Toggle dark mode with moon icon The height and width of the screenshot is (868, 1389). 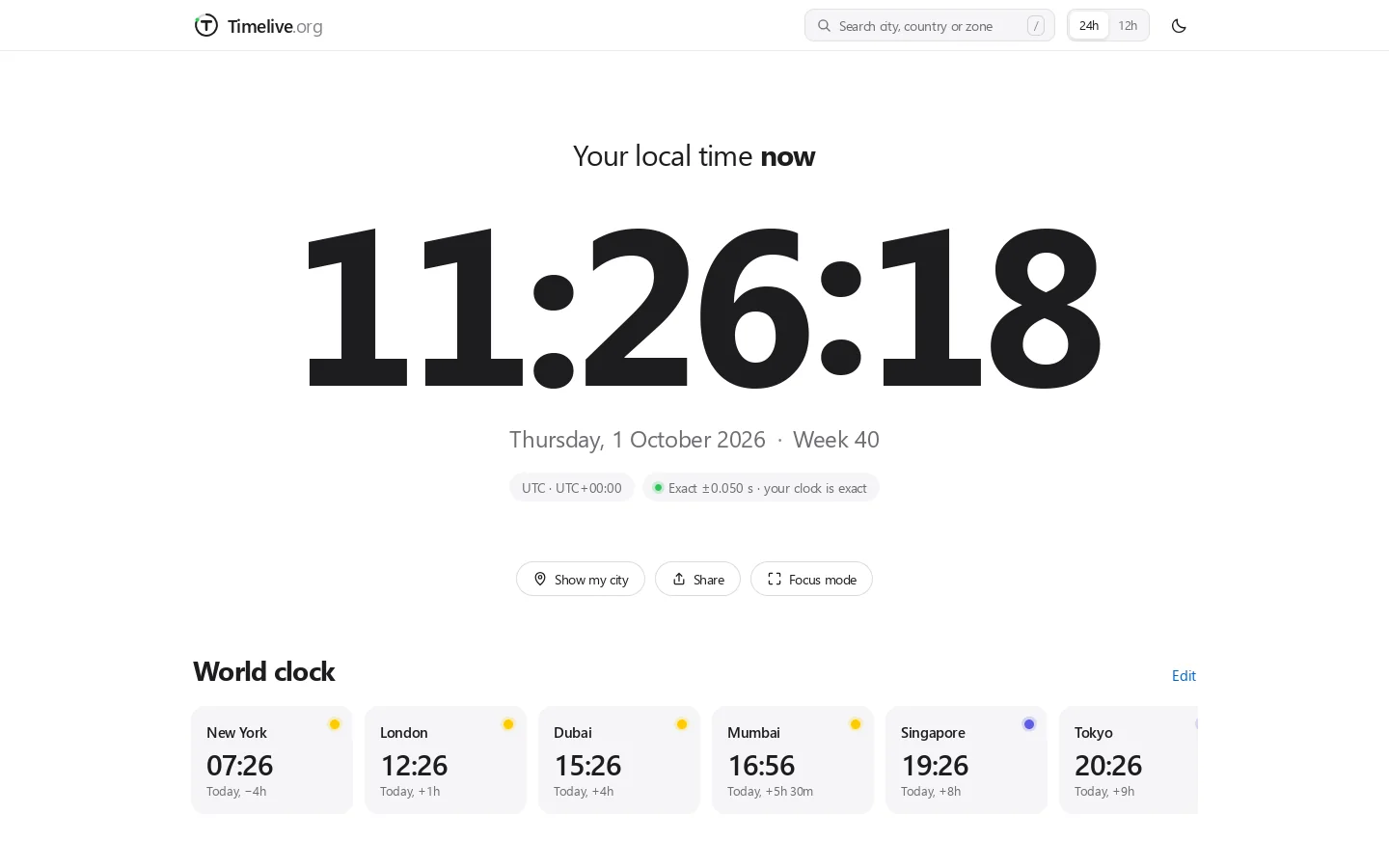pyautogui.click(x=1179, y=26)
